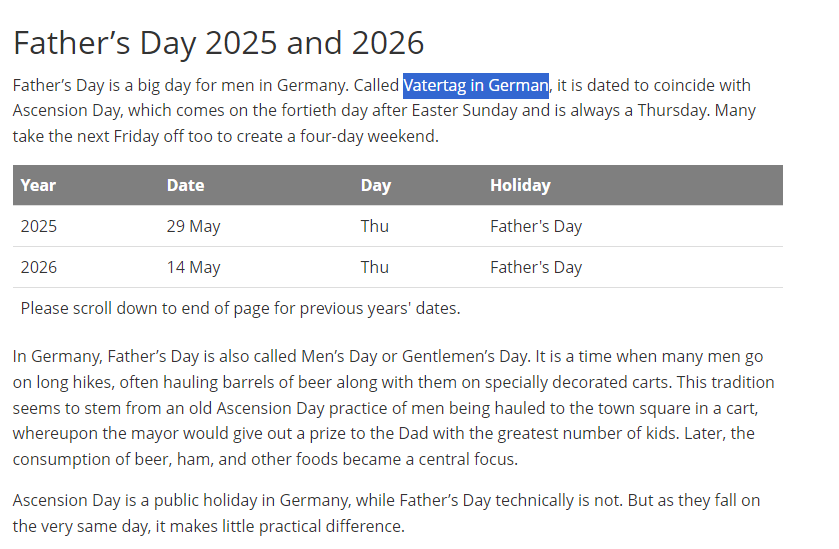
Task: Click the "Date" column header
Action: (x=185, y=185)
